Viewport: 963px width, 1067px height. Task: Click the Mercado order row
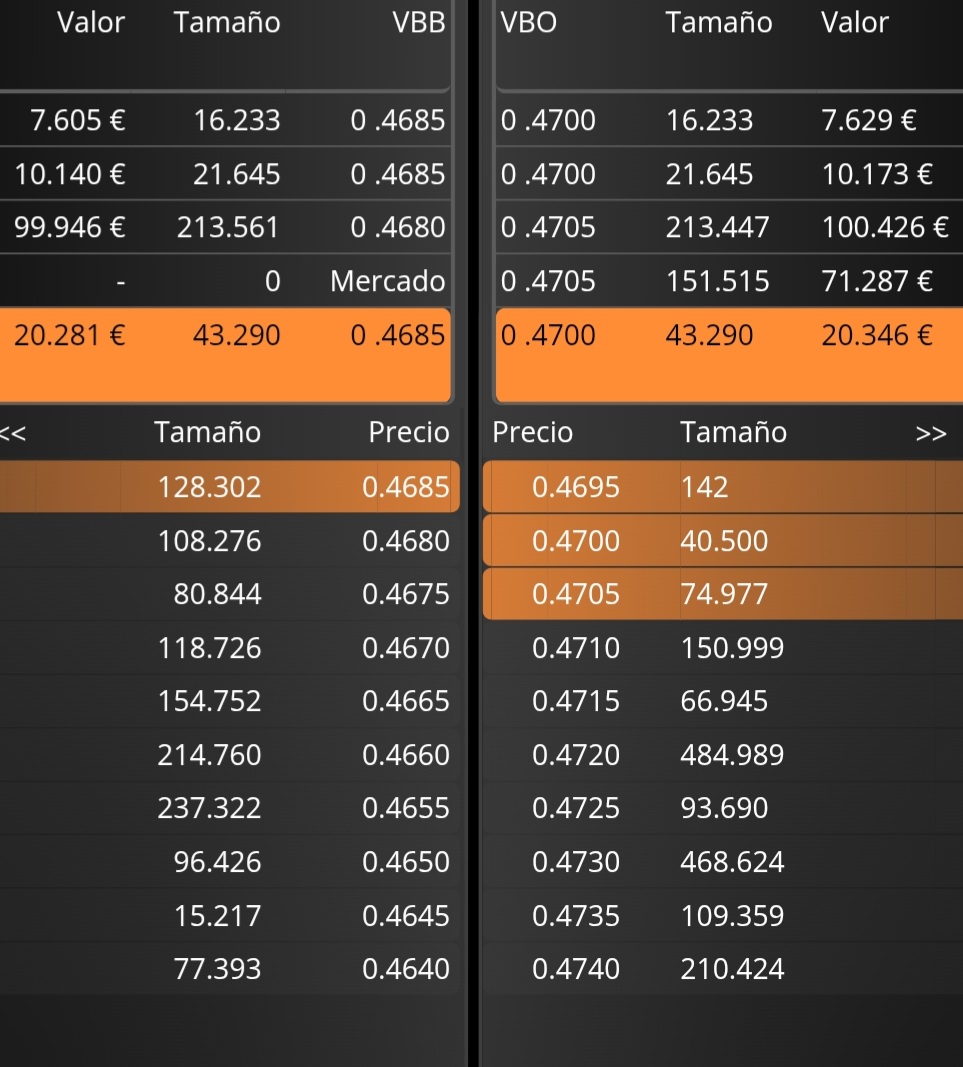225,281
